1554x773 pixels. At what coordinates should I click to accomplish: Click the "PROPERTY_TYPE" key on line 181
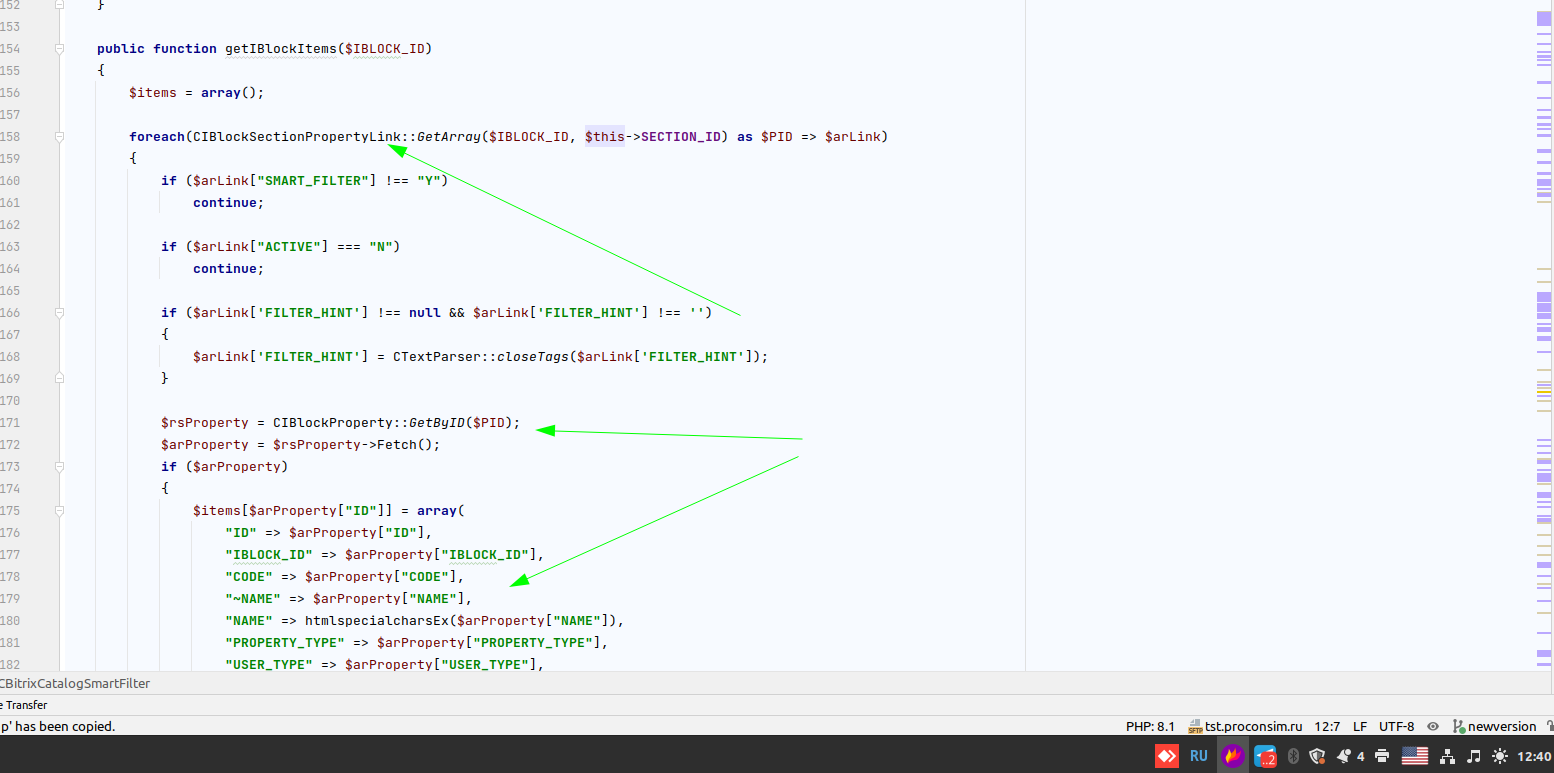285,642
